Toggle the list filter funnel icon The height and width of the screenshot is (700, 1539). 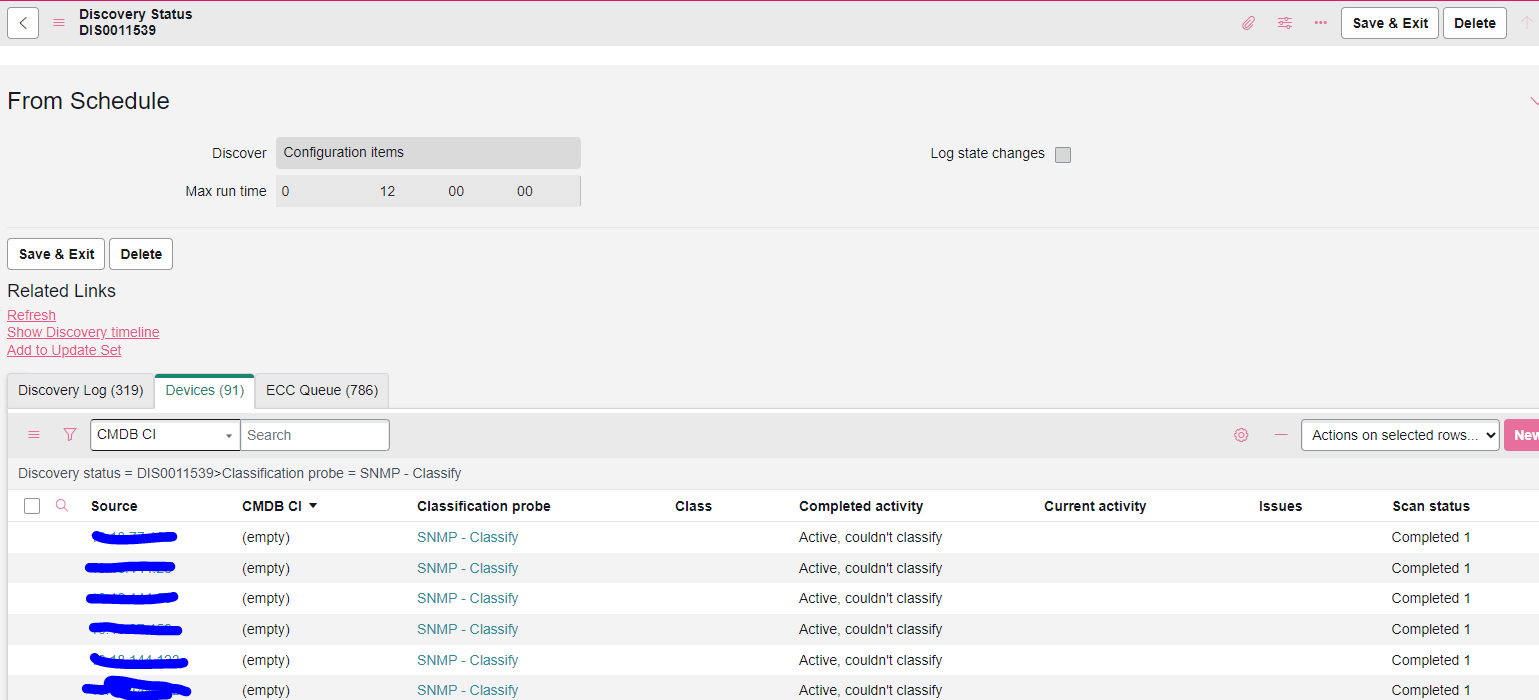pos(70,435)
